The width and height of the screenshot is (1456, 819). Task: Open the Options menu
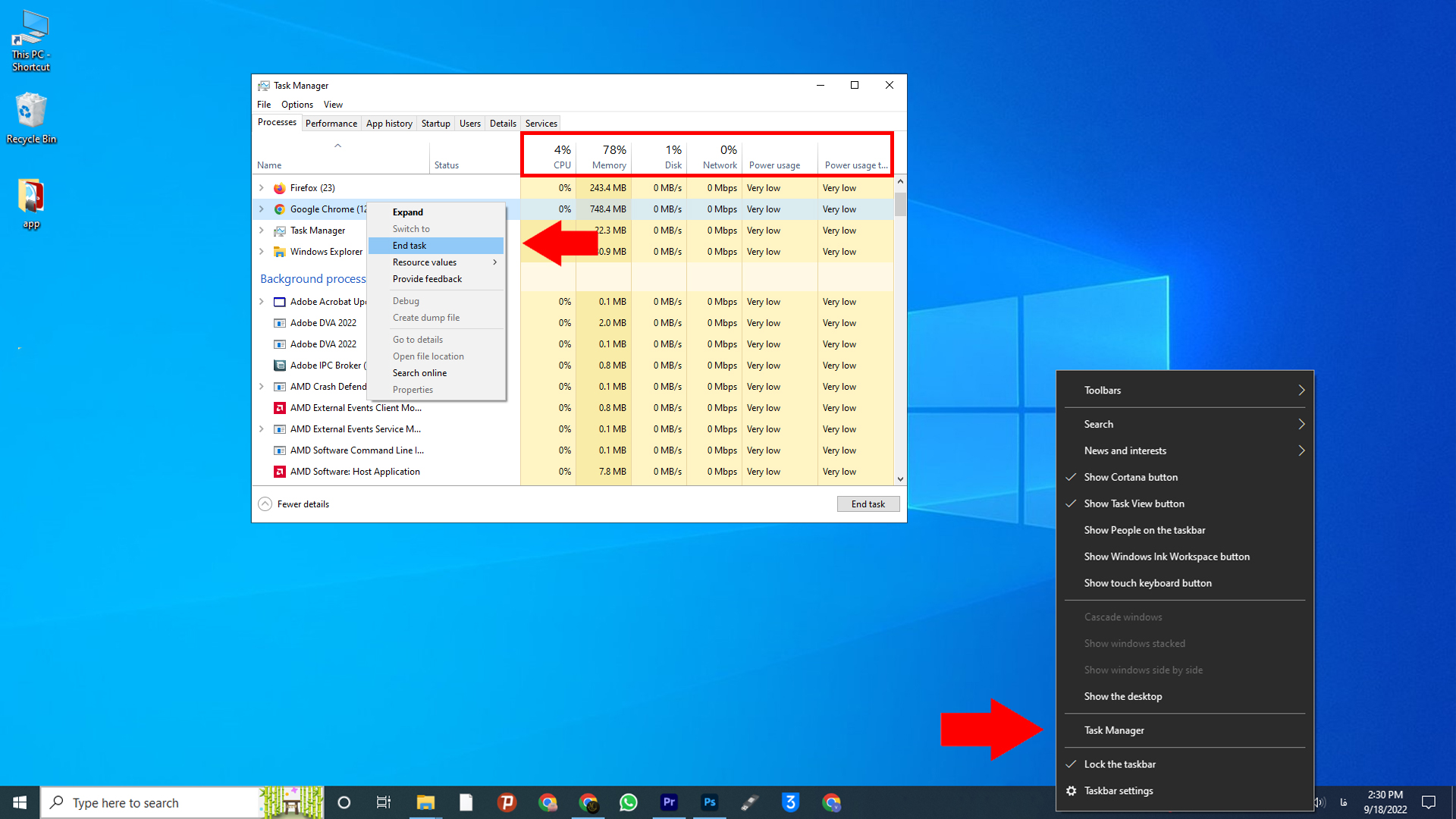[297, 105]
